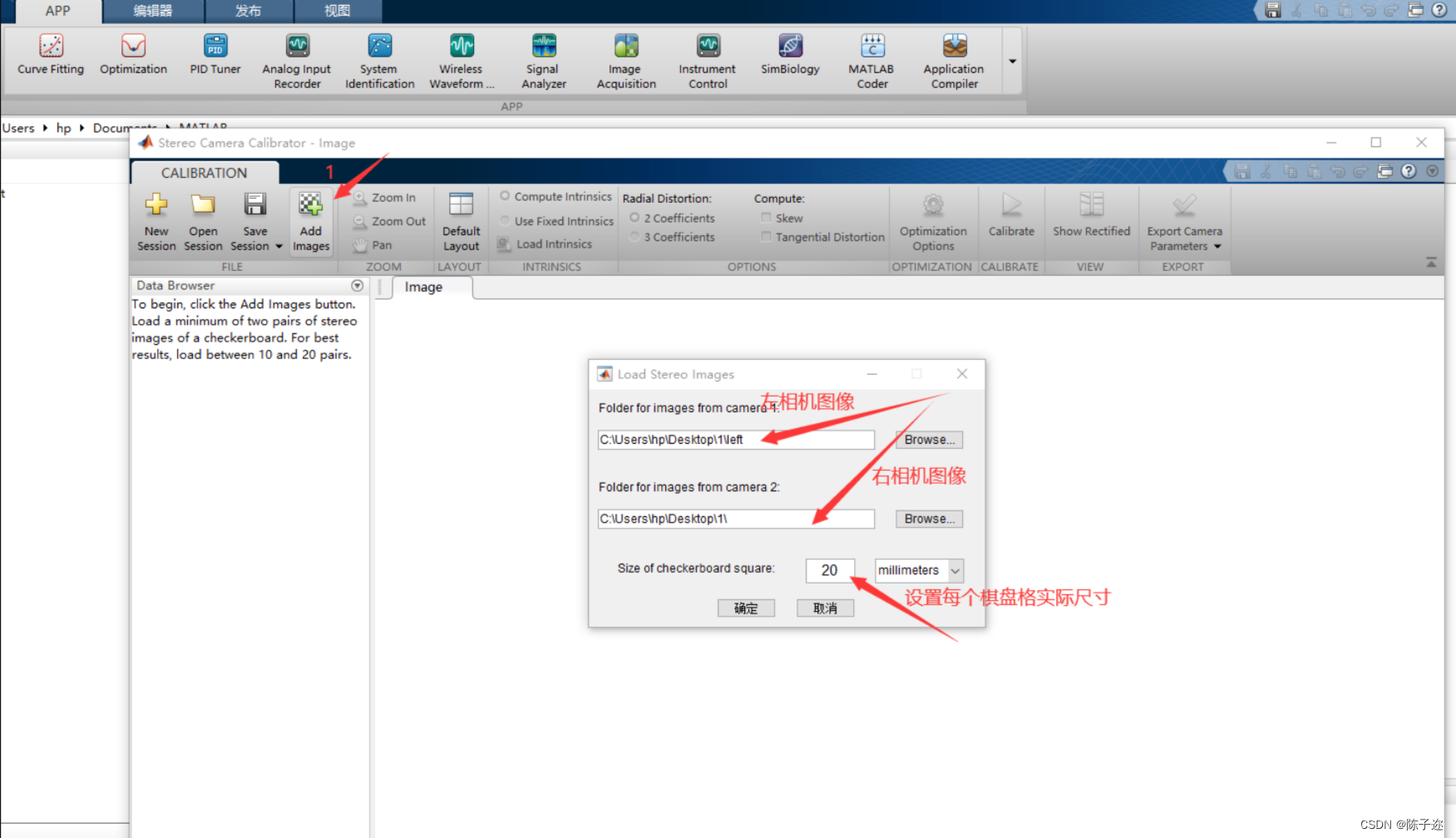Expand Export Camera Parameters dropdown

click(1217, 246)
